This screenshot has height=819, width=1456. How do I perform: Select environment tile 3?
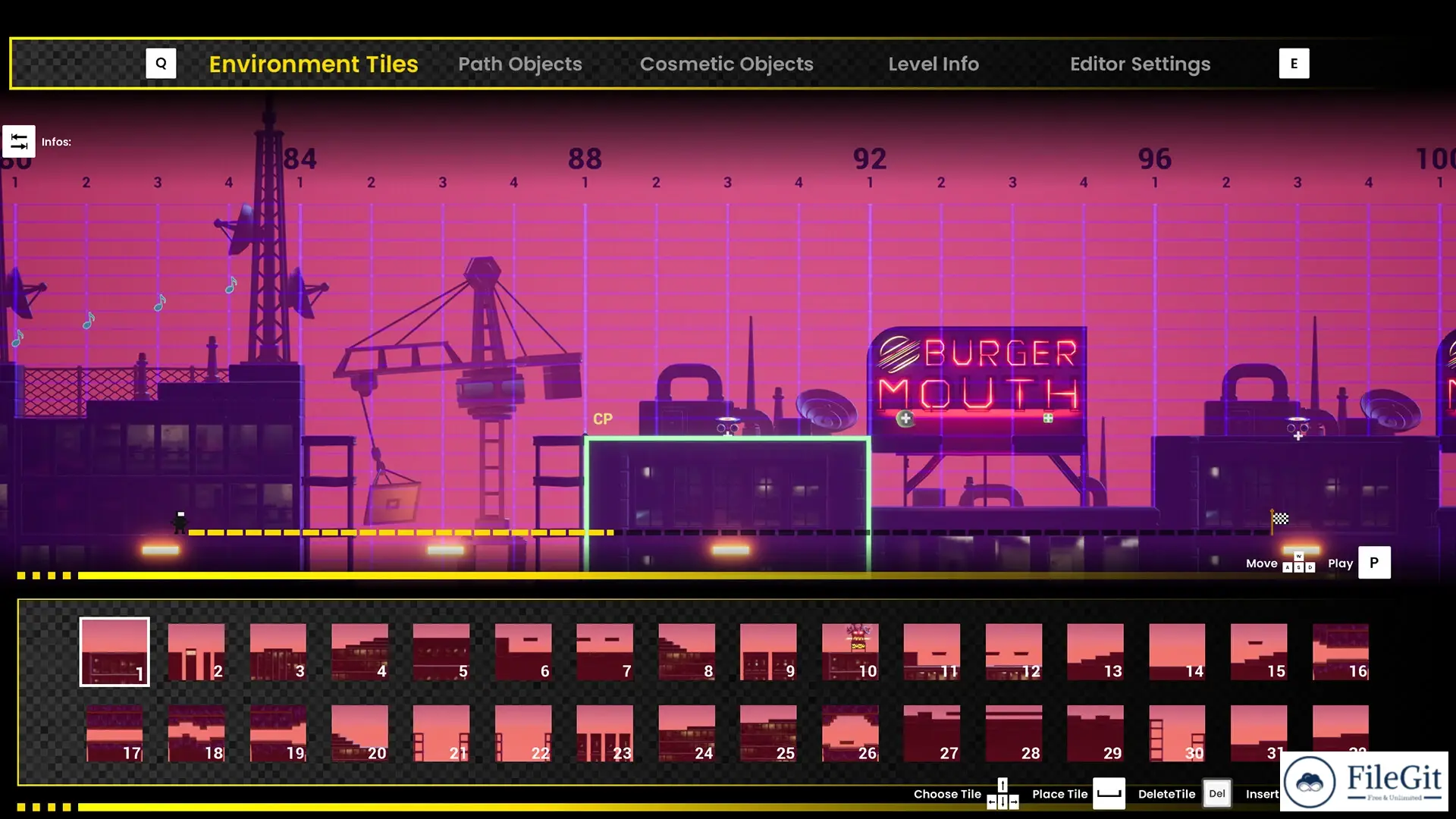278,651
